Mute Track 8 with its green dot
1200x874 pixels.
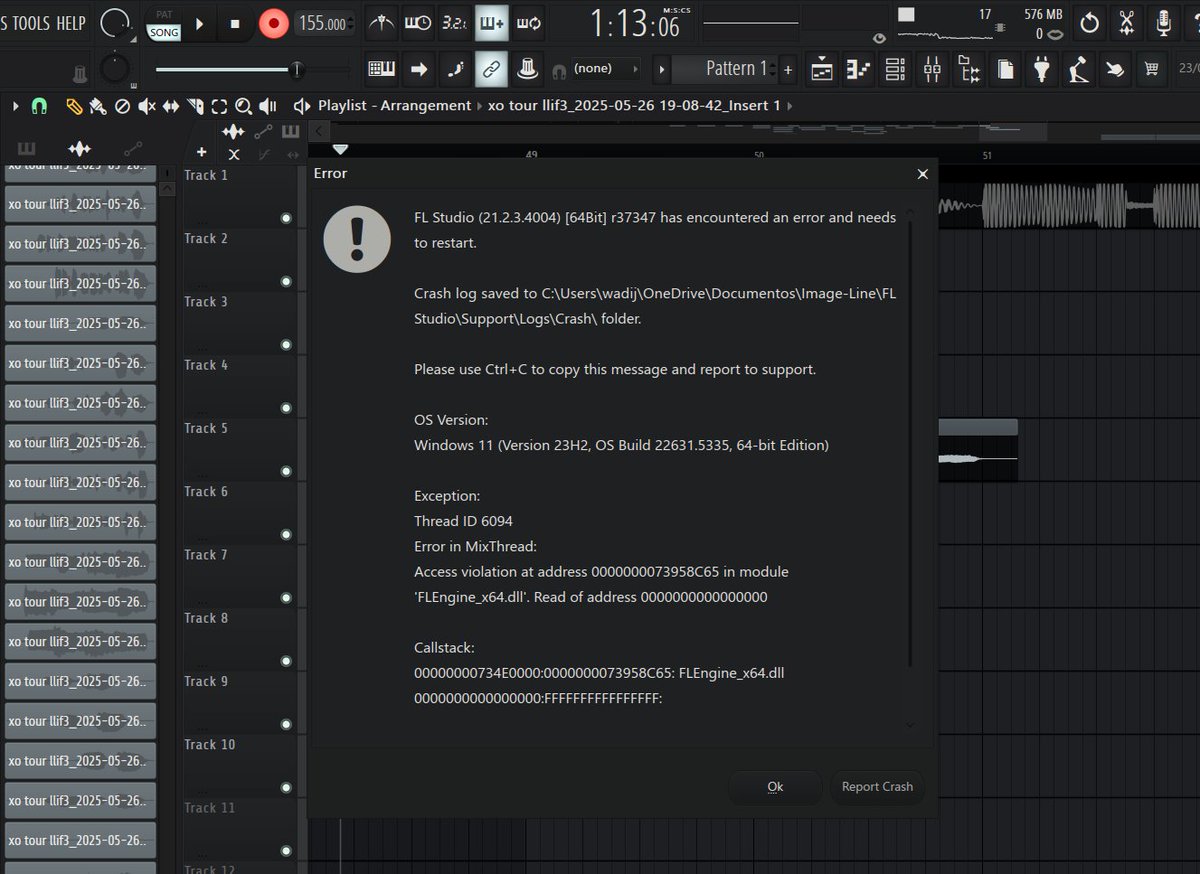(x=286, y=661)
